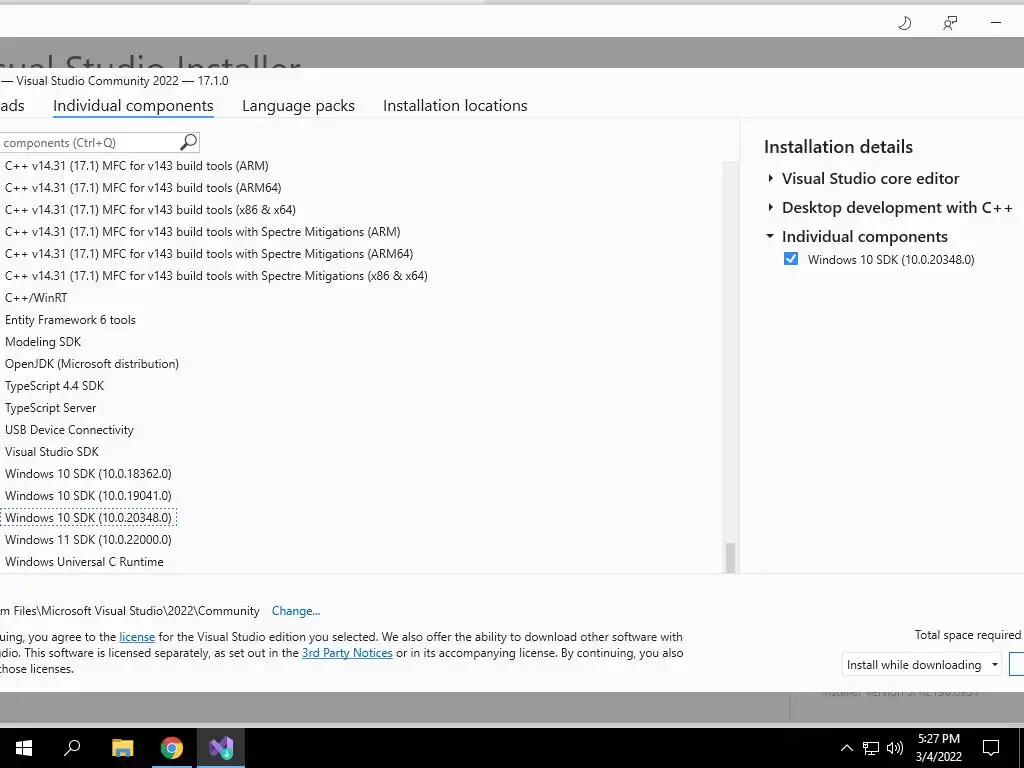
Task: Select Windows 10 SDK (10.0.18362.0)
Action: click(x=88, y=473)
